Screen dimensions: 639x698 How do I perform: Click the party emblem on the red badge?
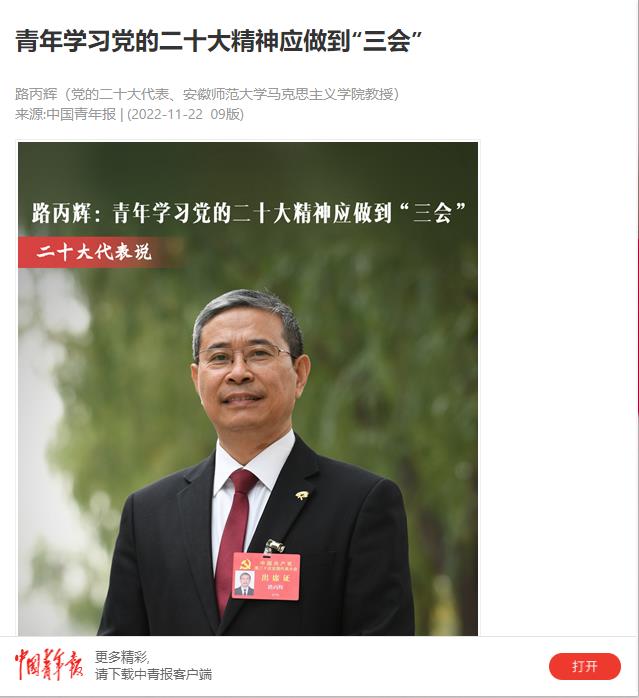tap(244, 565)
